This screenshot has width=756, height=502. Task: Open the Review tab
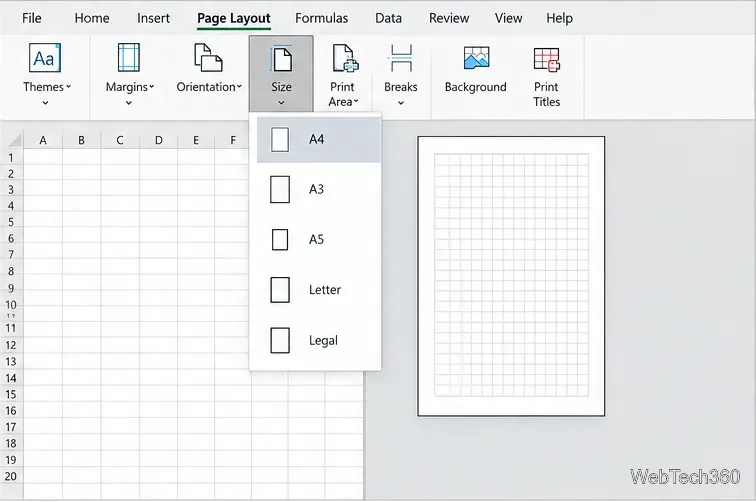click(449, 18)
